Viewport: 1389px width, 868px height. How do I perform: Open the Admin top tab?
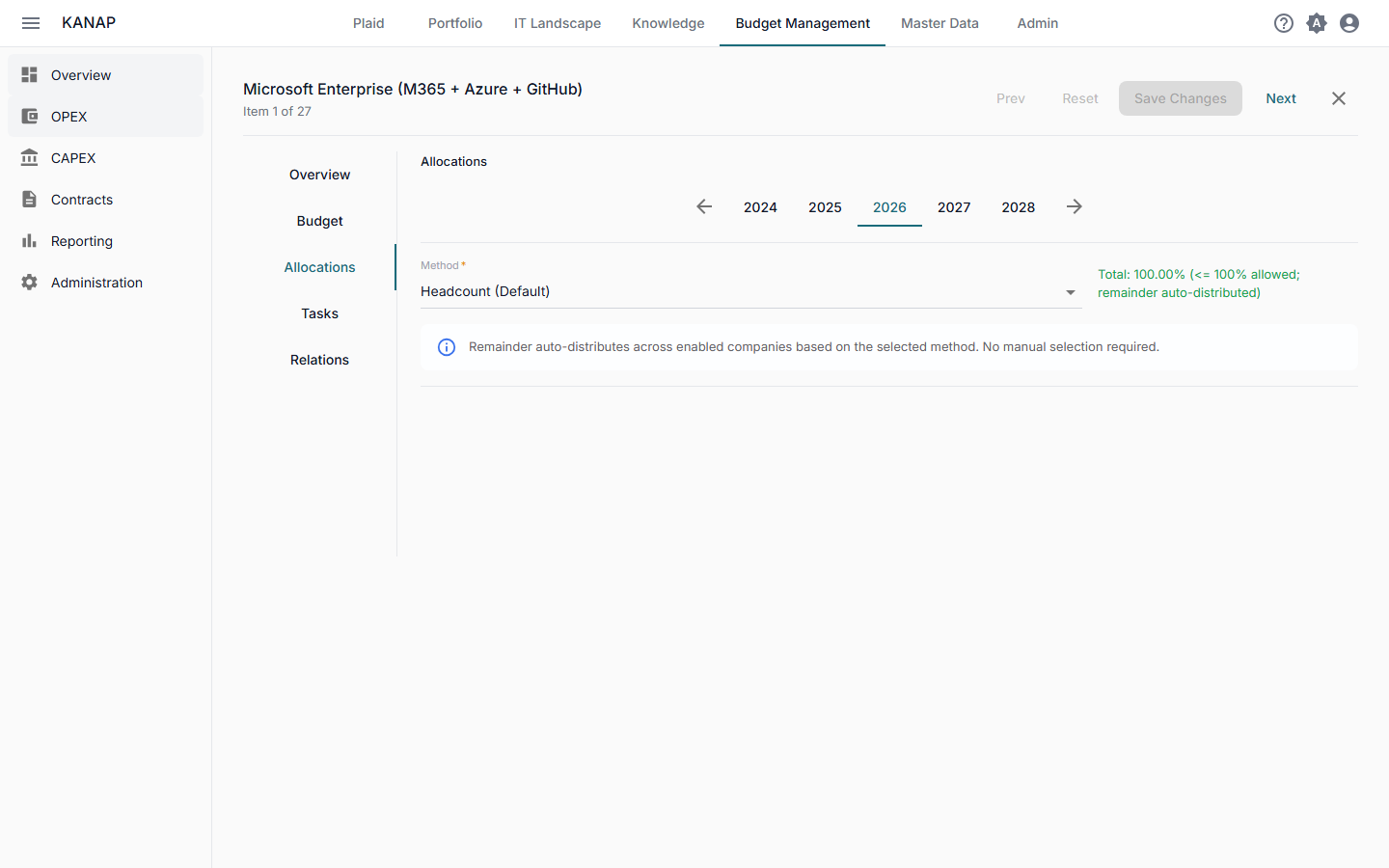click(1038, 23)
